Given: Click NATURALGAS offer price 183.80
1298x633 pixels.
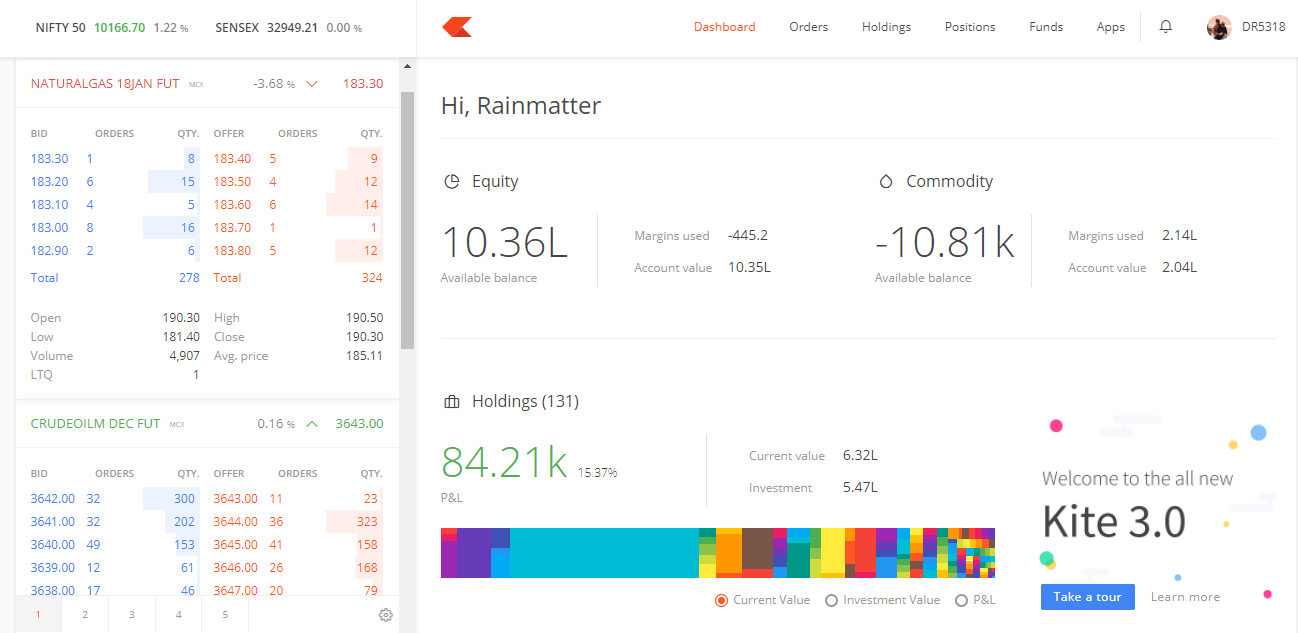Looking at the screenshot, I should [232, 251].
